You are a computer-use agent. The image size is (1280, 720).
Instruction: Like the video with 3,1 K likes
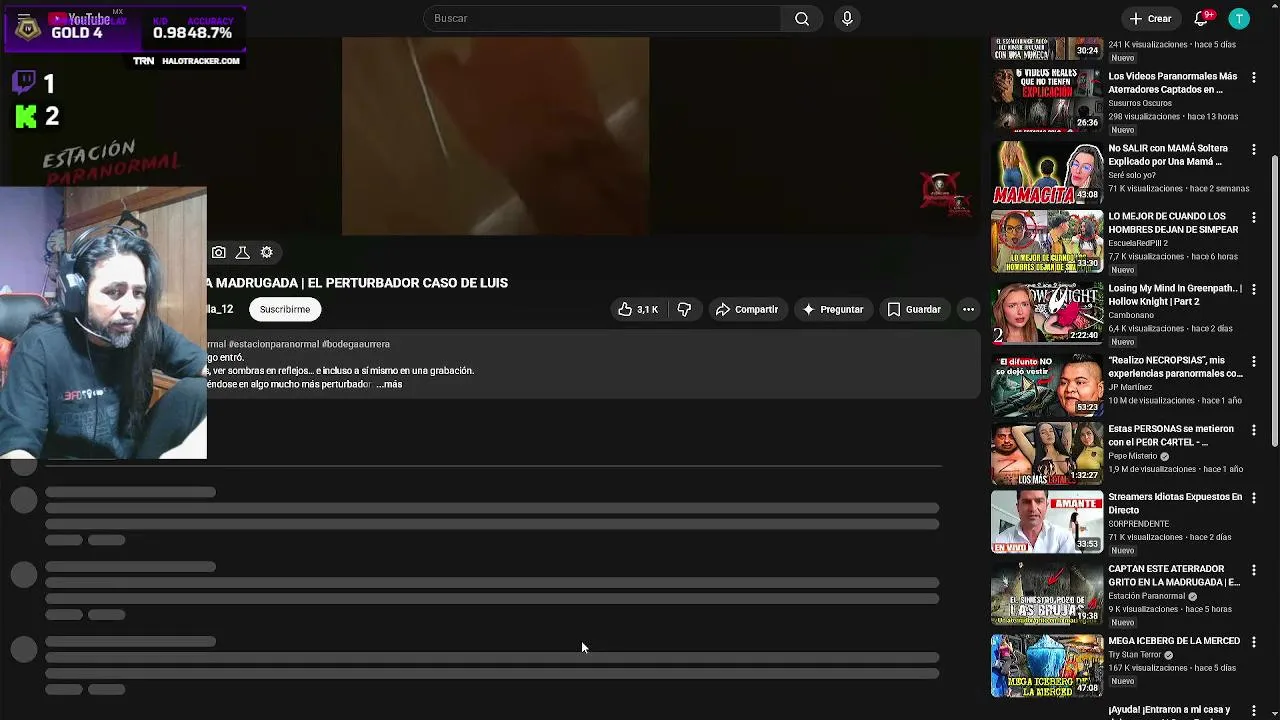637,310
